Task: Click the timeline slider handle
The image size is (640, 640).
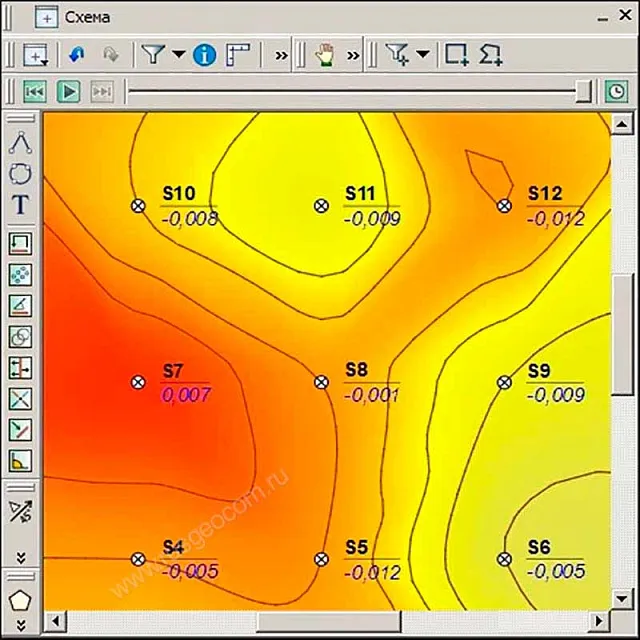Action: point(584,91)
